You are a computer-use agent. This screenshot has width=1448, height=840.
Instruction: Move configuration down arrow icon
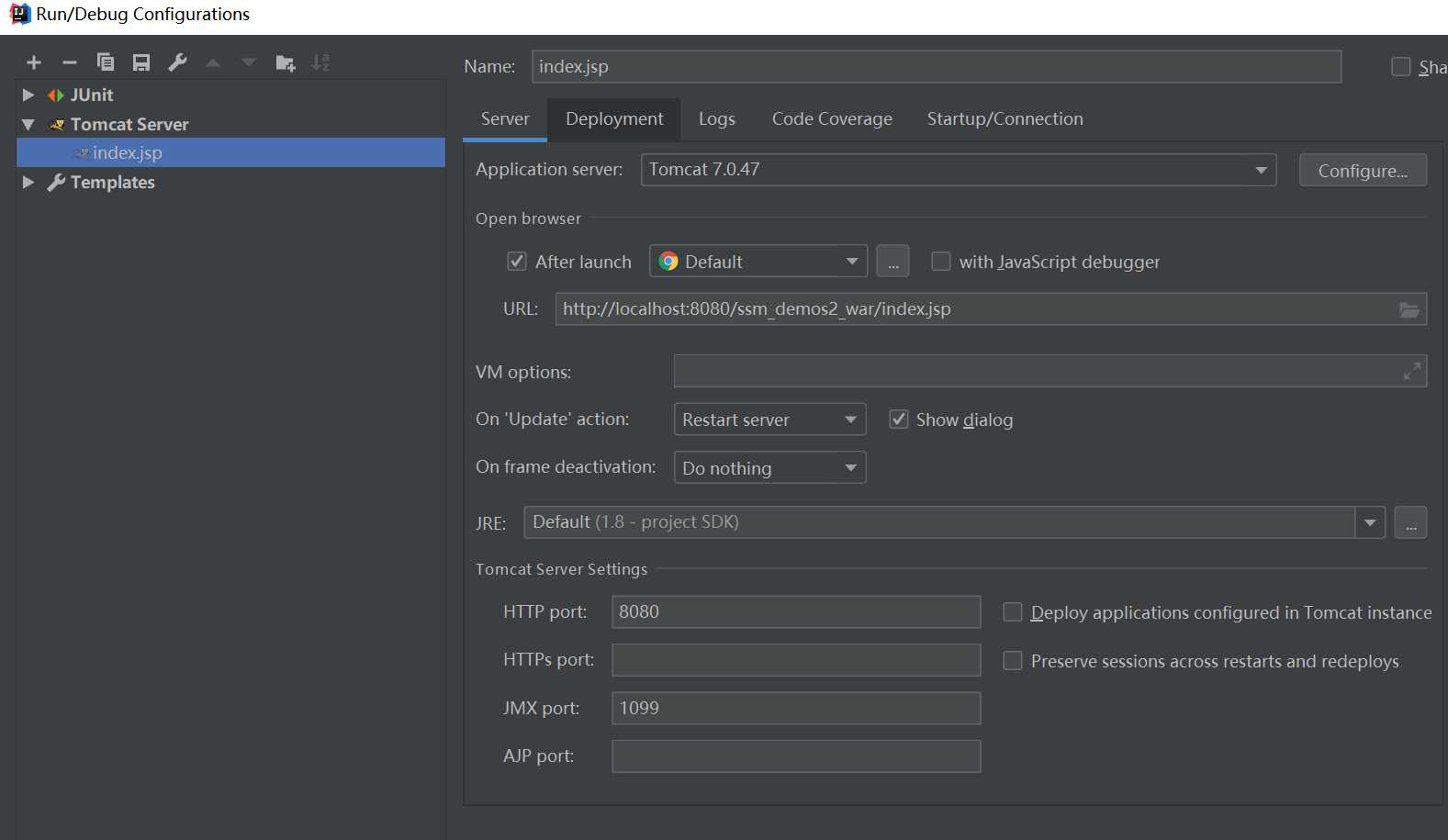249,62
